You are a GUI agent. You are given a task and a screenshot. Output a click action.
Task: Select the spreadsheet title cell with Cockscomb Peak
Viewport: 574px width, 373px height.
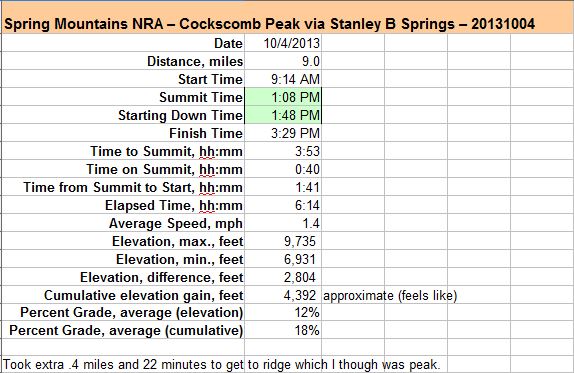pyautogui.click(x=287, y=18)
